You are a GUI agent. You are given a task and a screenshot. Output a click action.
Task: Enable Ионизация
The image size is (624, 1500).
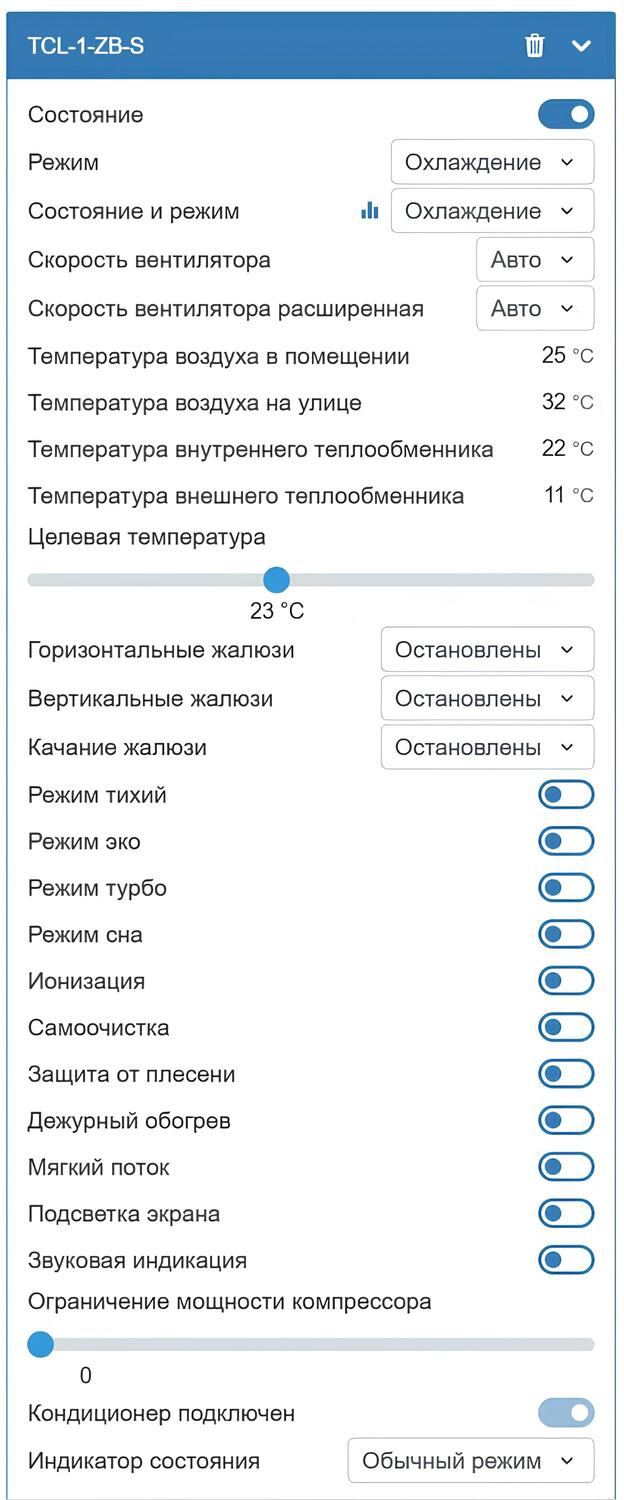[x=566, y=980]
